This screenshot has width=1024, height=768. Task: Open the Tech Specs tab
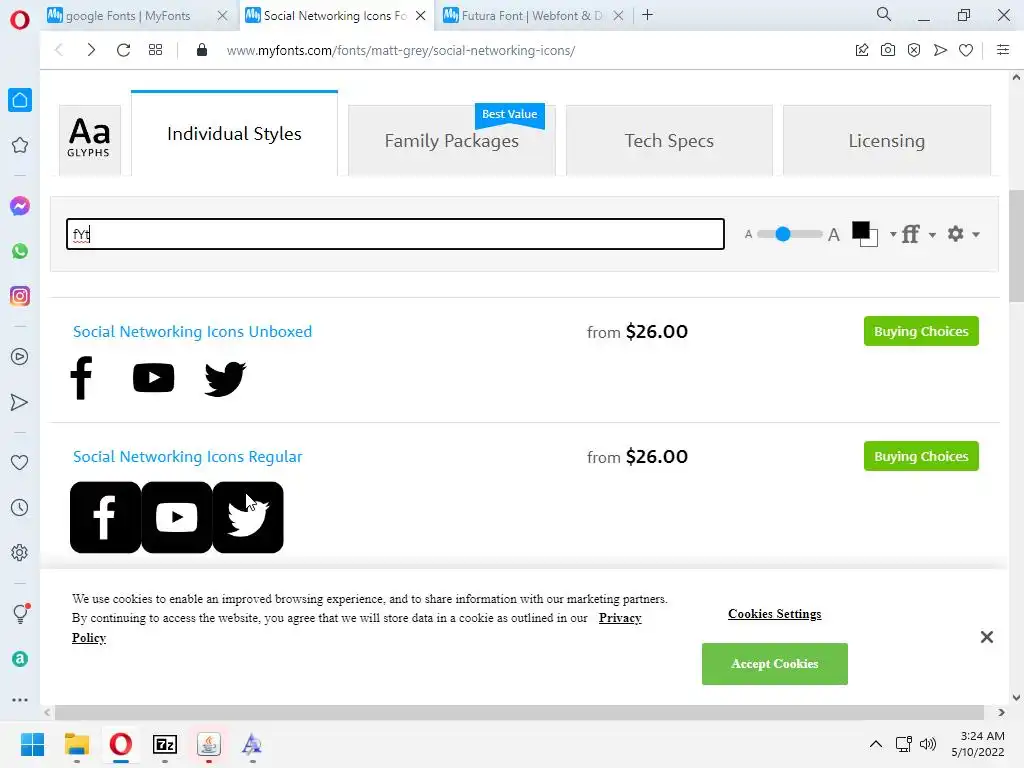(669, 140)
